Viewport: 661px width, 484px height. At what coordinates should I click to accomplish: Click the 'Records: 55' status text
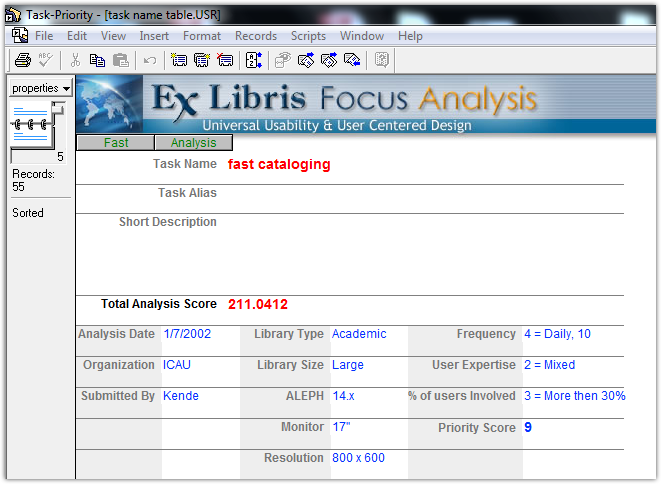(33, 180)
